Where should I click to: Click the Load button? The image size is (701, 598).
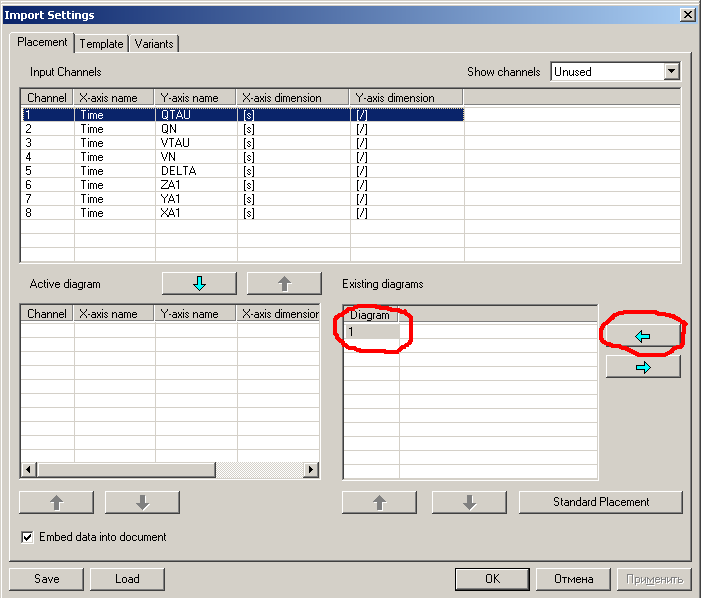(126, 578)
